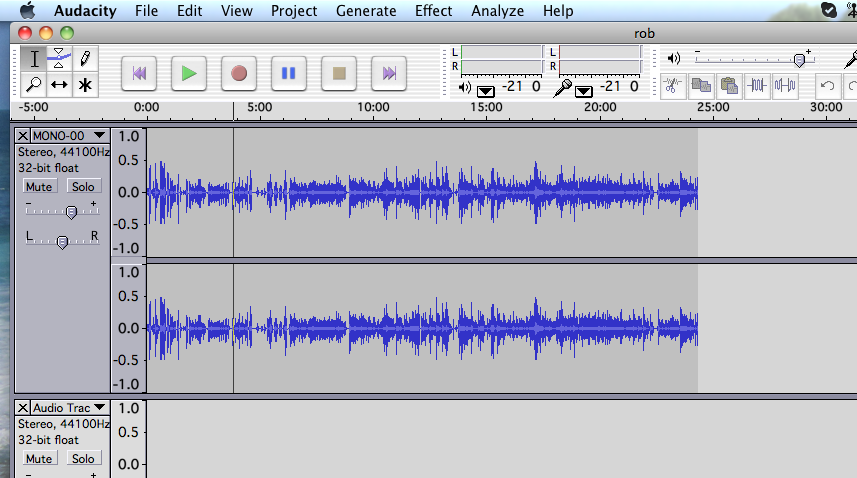The image size is (857, 478).
Task: Click the menu bar checkmark status icon
Action: click(829, 10)
